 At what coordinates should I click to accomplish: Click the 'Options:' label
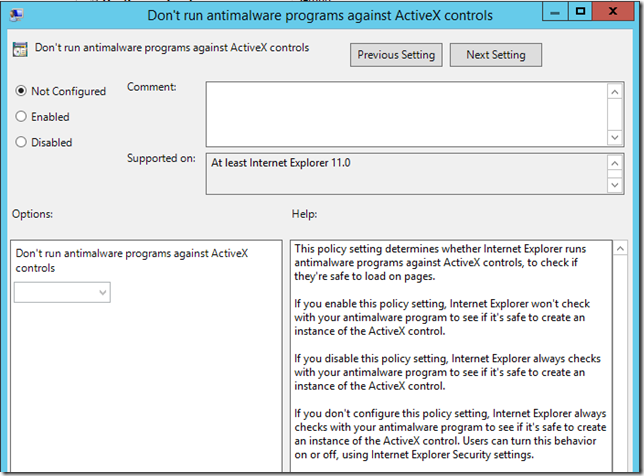(x=32, y=214)
